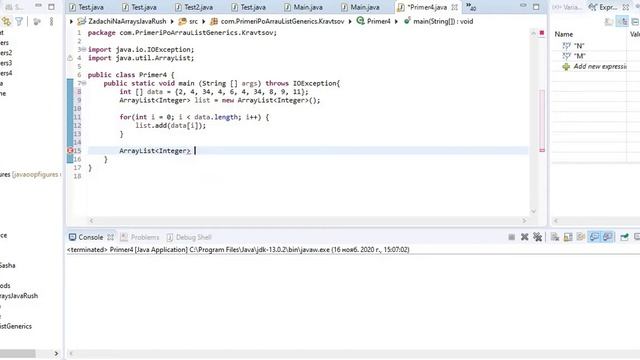Click Remove All Terminated Launches double-X icon
This screenshot has width=640, height=360.
(538, 237)
